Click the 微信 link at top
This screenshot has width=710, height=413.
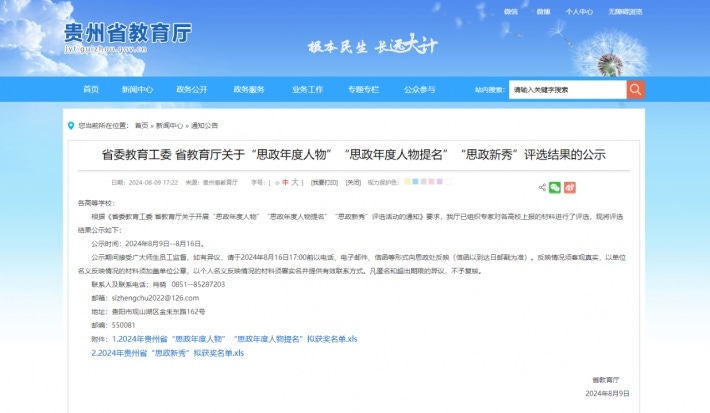(x=511, y=12)
